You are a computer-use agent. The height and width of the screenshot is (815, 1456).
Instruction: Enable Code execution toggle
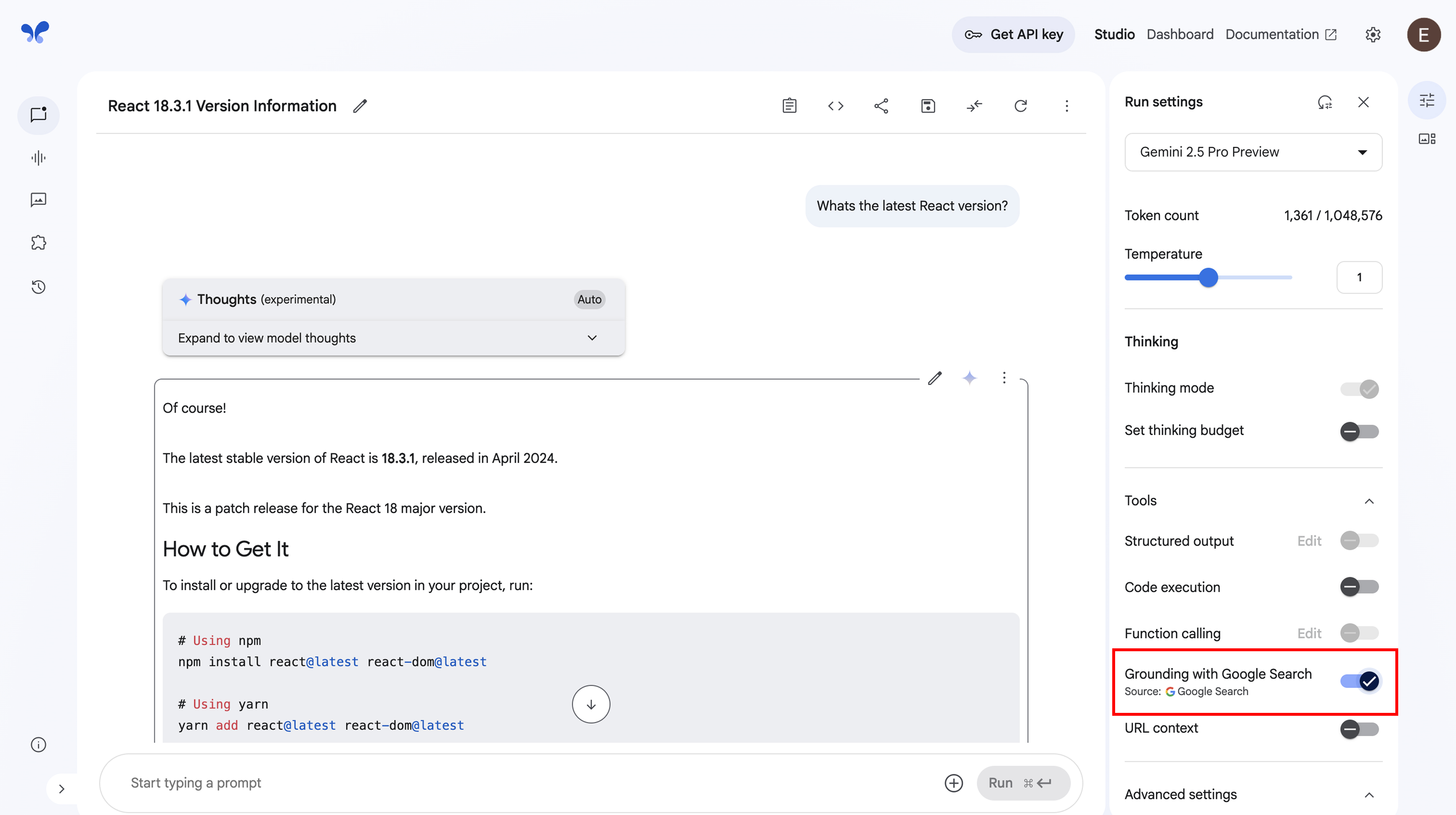click(1360, 587)
